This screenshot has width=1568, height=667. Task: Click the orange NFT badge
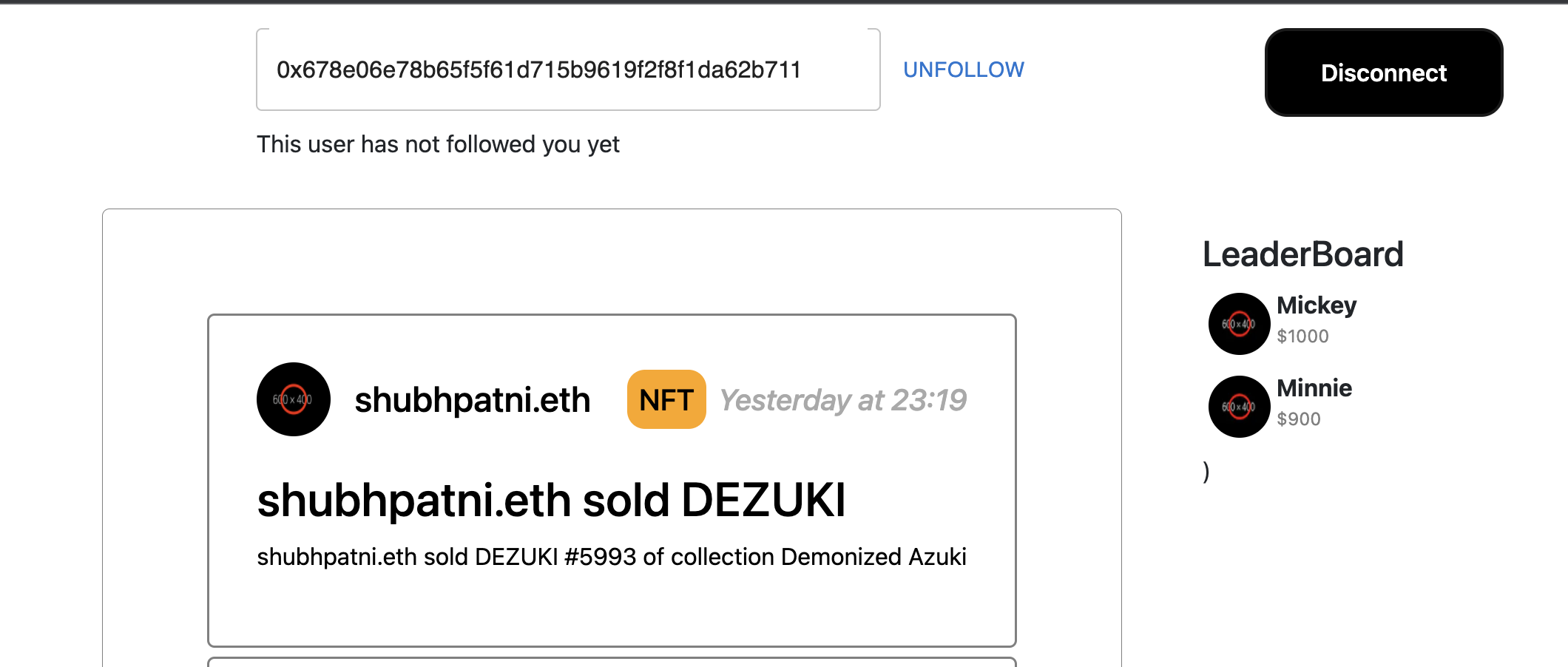(666, 399)
